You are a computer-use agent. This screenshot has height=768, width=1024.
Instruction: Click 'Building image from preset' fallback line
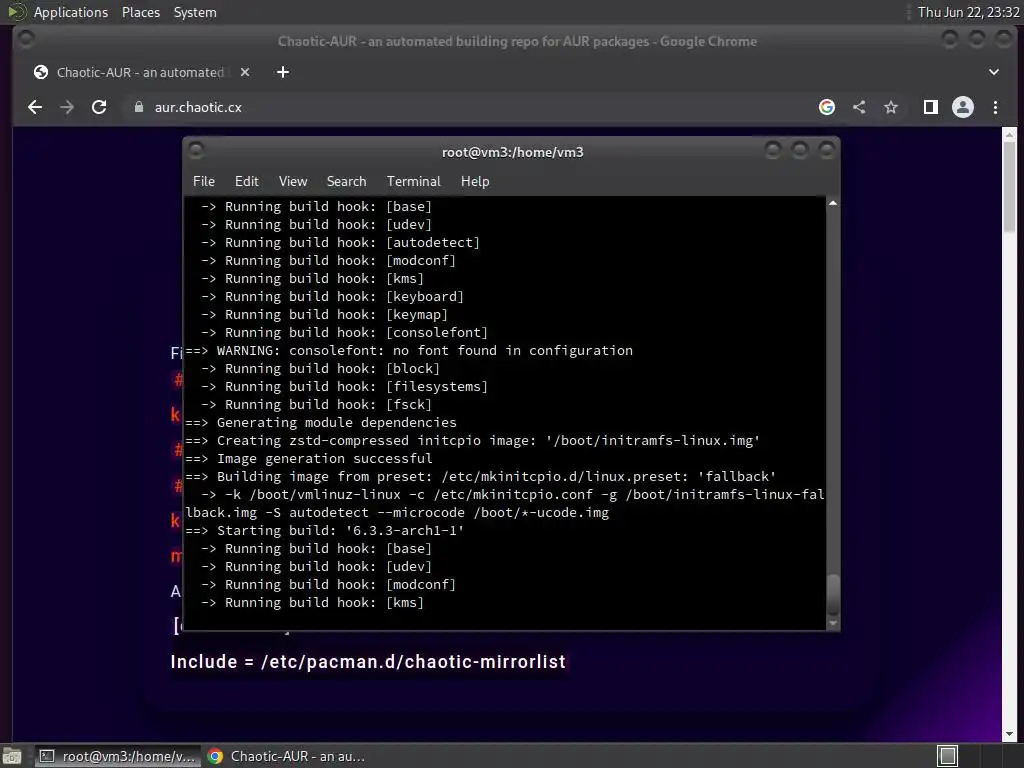[x=481, y=476]
